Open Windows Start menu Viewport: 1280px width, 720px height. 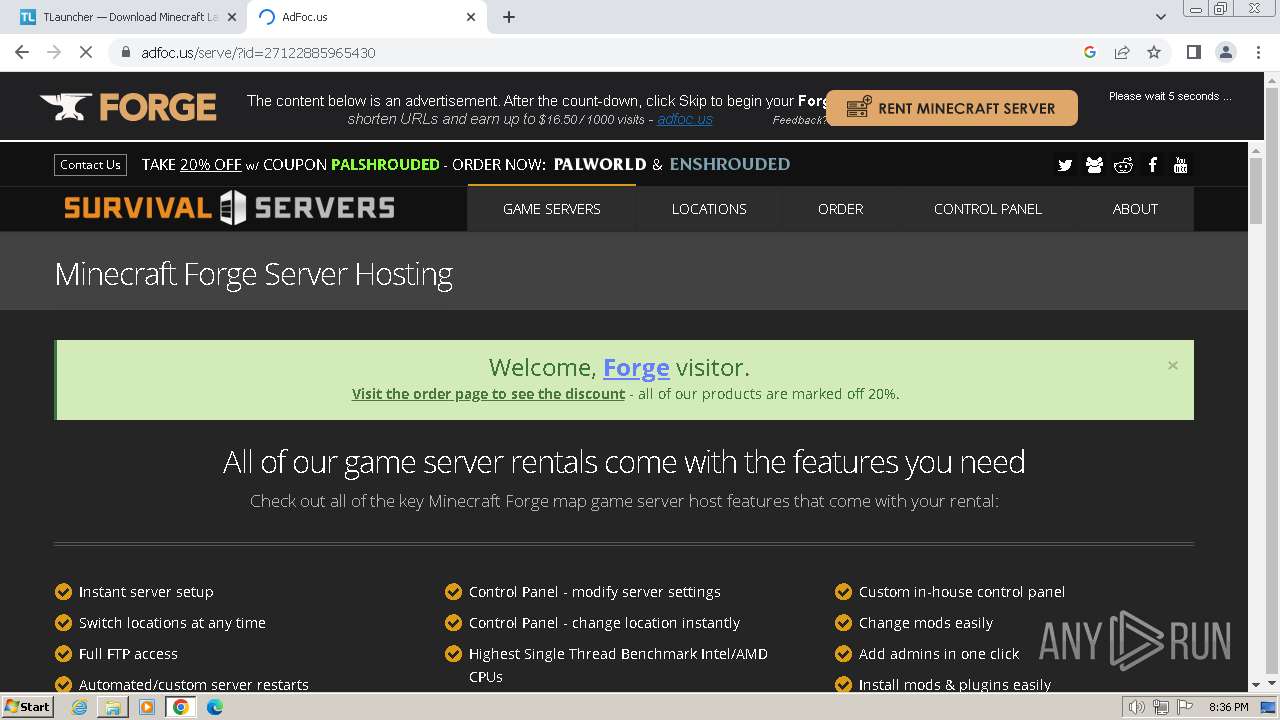tap(28, 706)
